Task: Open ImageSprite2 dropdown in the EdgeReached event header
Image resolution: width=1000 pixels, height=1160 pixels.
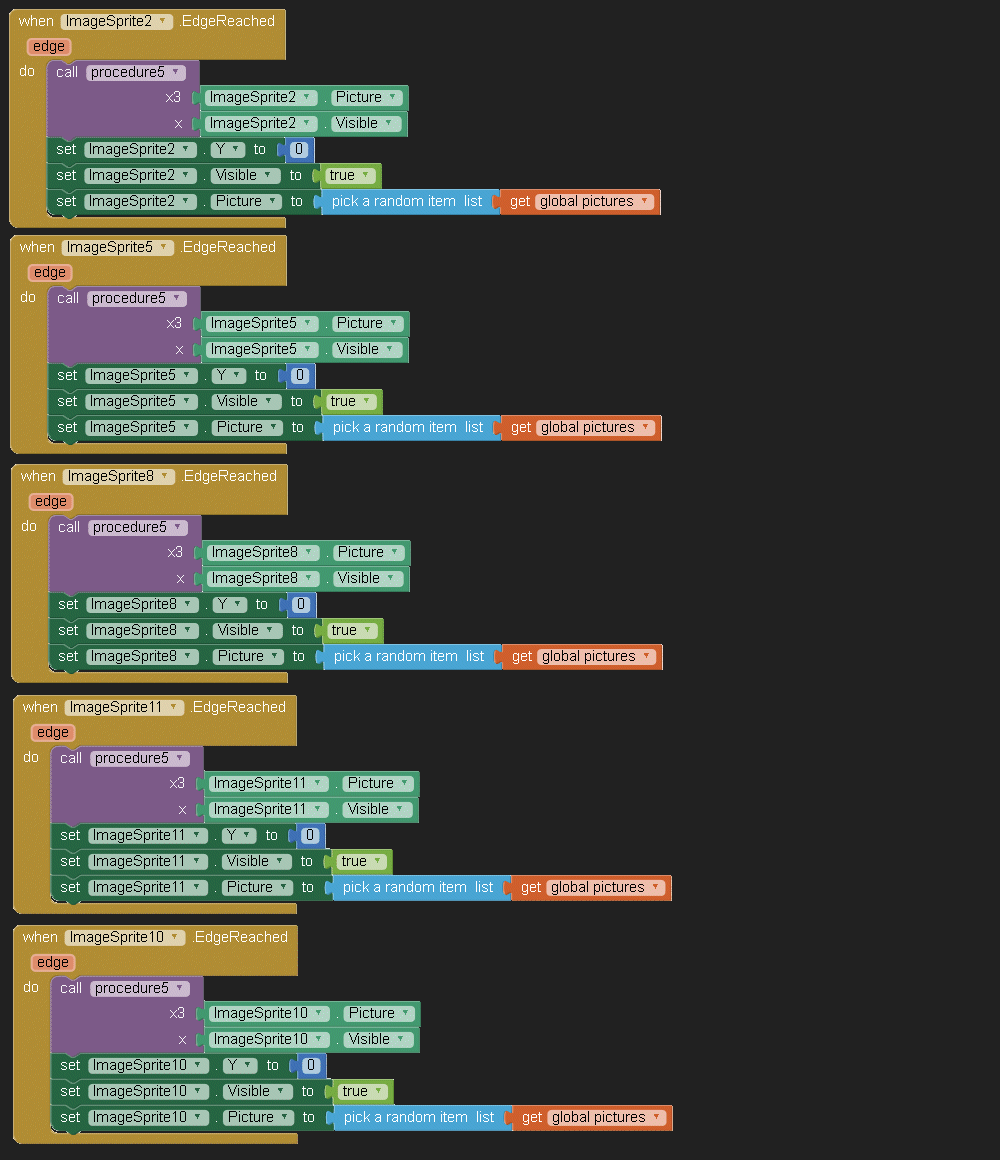Action: coord(162,21)
